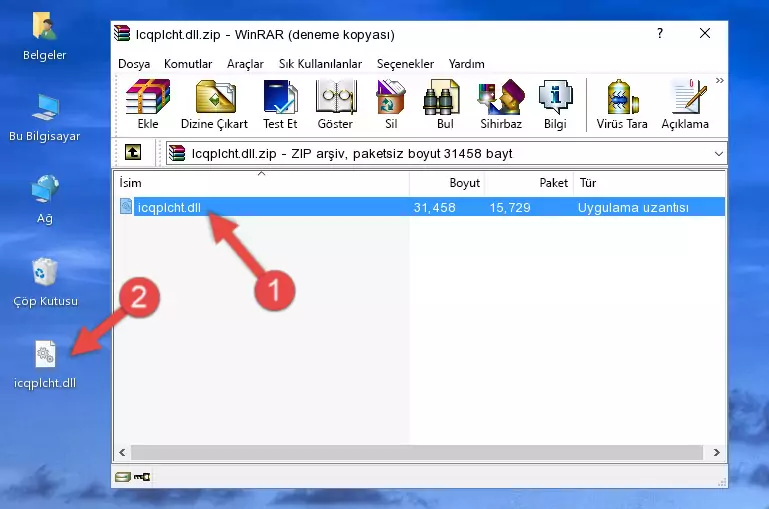Select the icqplcht.dll file row
Viewport: 769px width, 509px height.
(x=421, y=207)
